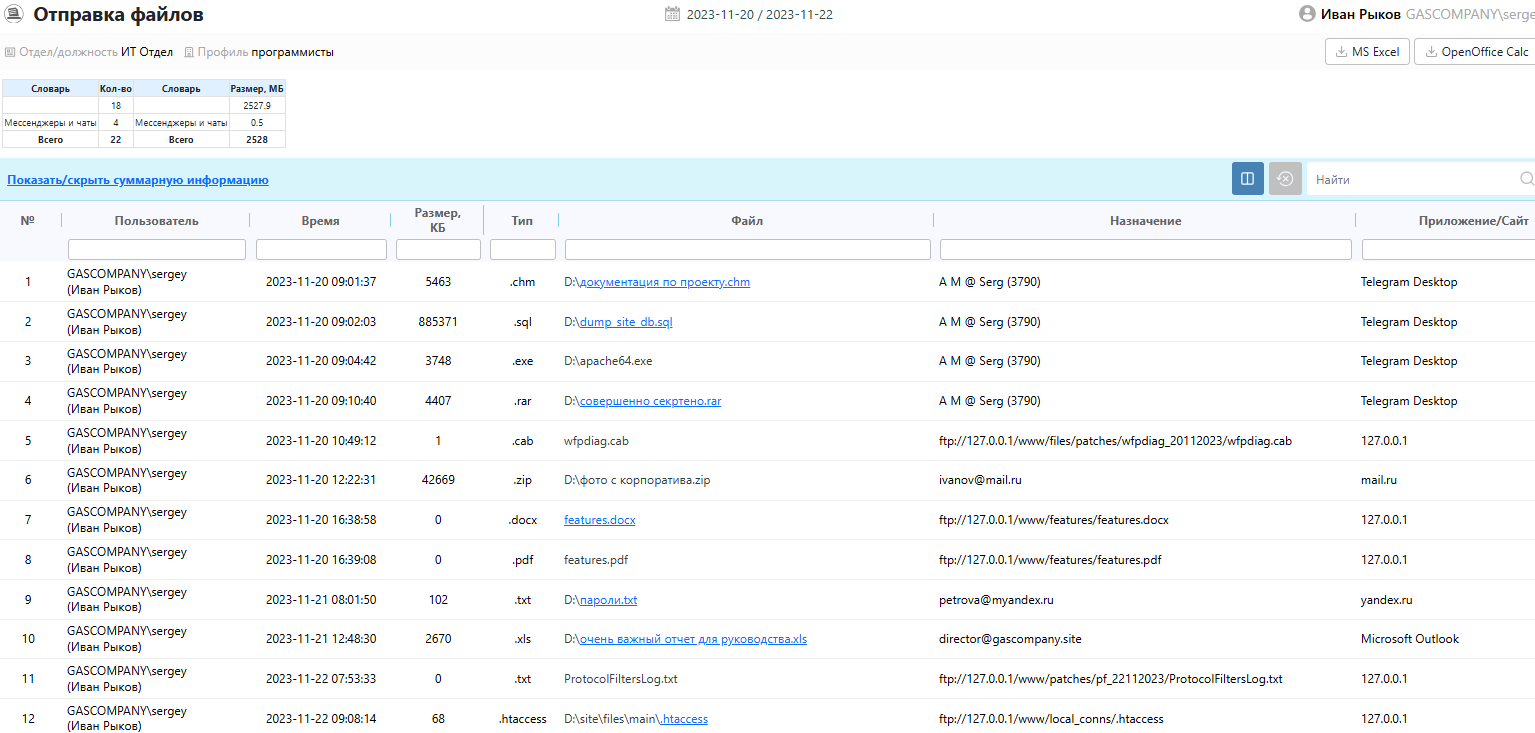Focus the Файл column filter field
This screenshot has height=733, width=1535.
pos(748,249)
